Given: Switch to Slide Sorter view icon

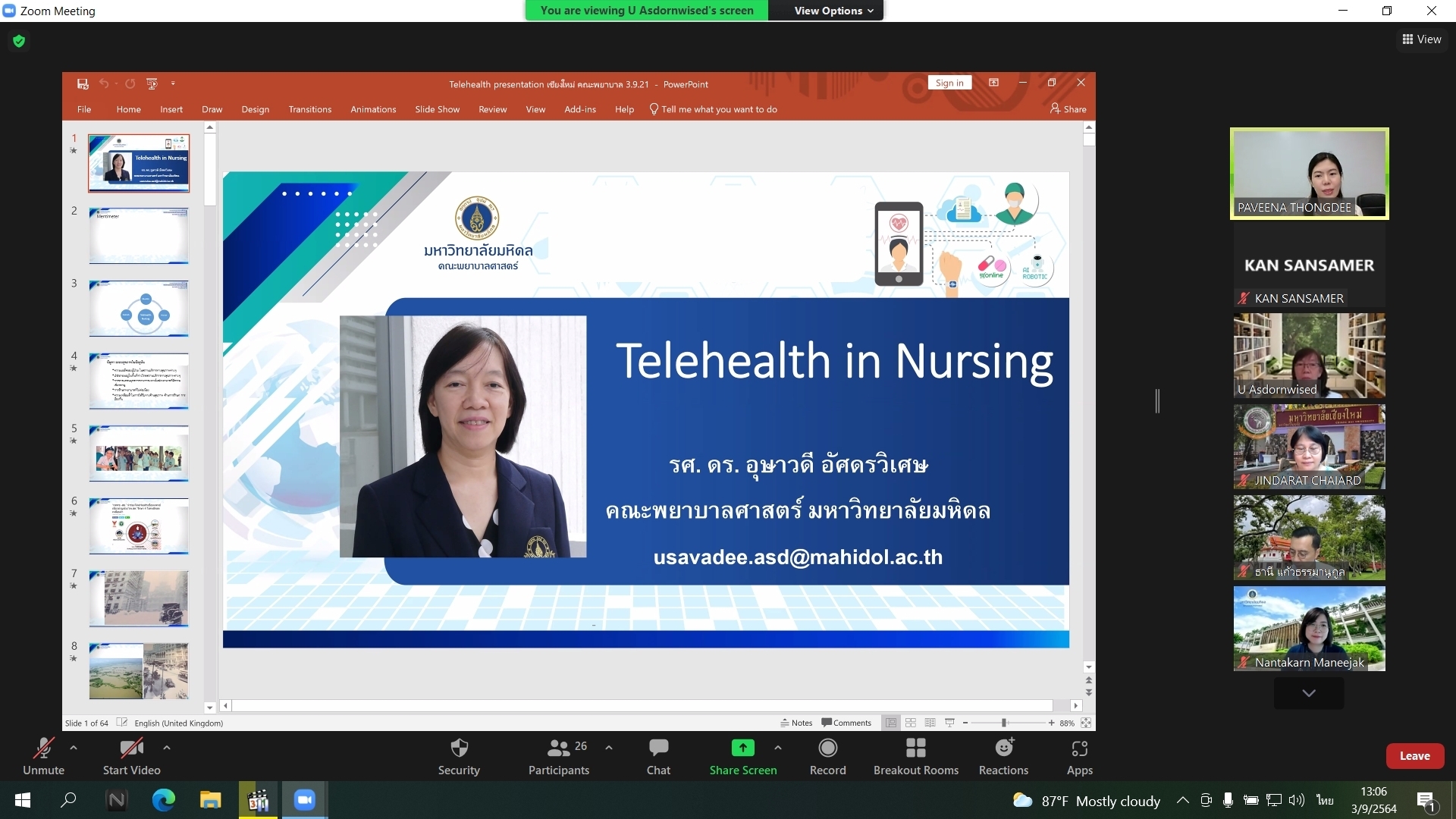Looking at the screenshot, I should 911,723.
